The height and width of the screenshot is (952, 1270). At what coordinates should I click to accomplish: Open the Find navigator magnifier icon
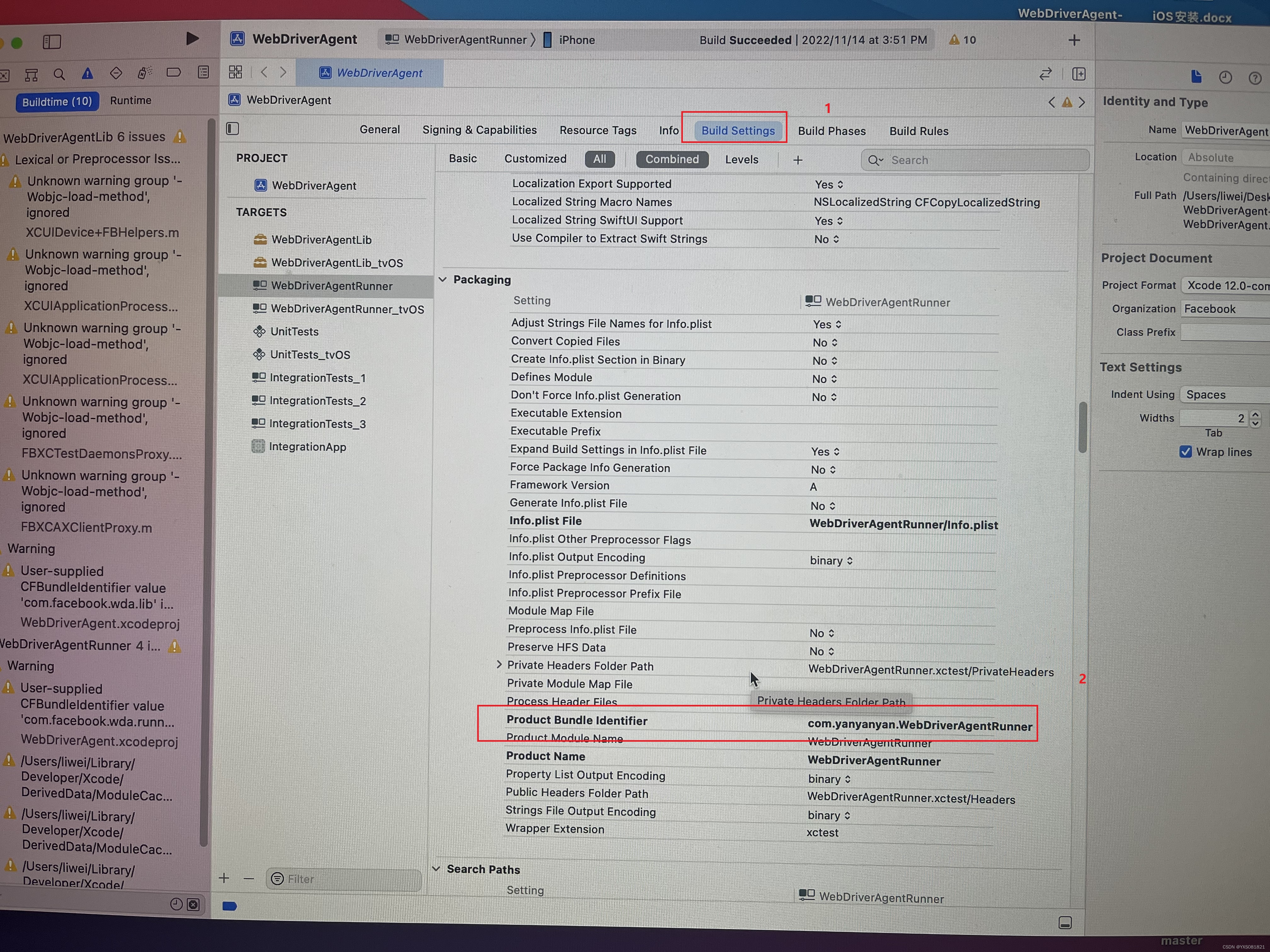pyautogui.click(x=59, y=74)
